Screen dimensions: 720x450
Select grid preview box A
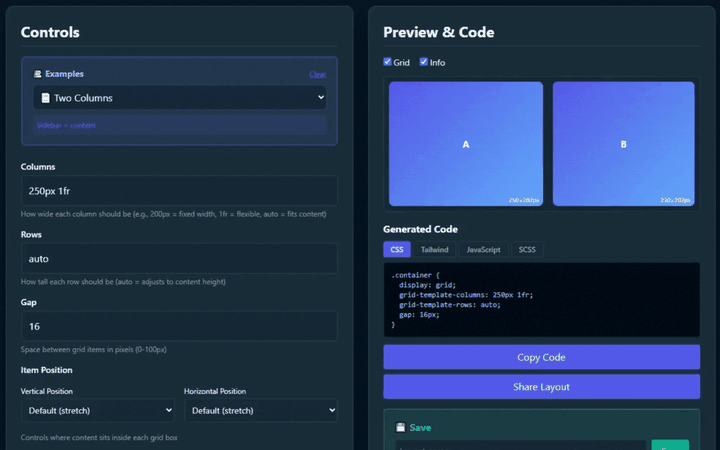466,144
